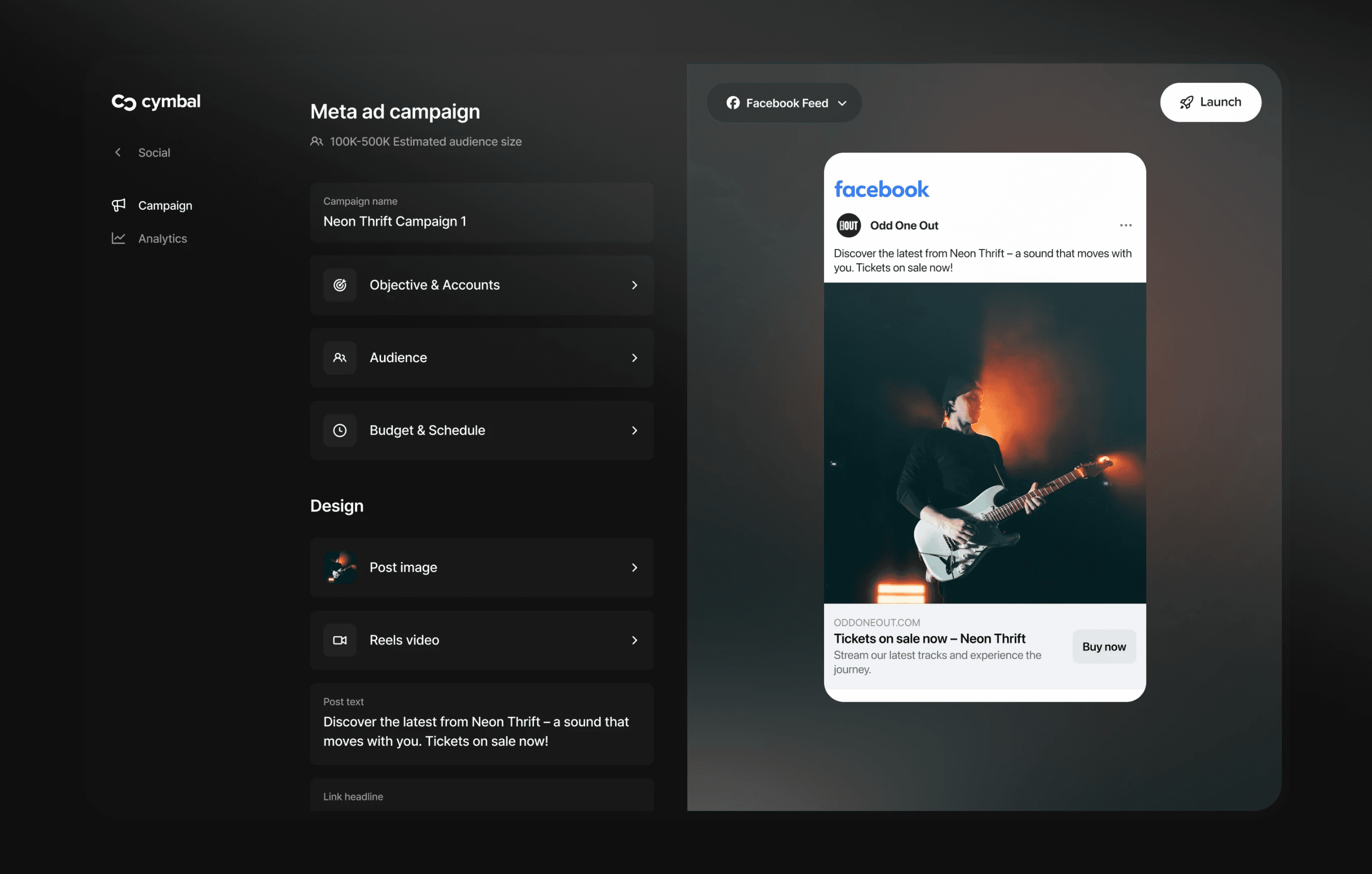This screenshot has width=1372, height=874.
Task: Click the Campaign megaphone icon
Action: [118, 205]
